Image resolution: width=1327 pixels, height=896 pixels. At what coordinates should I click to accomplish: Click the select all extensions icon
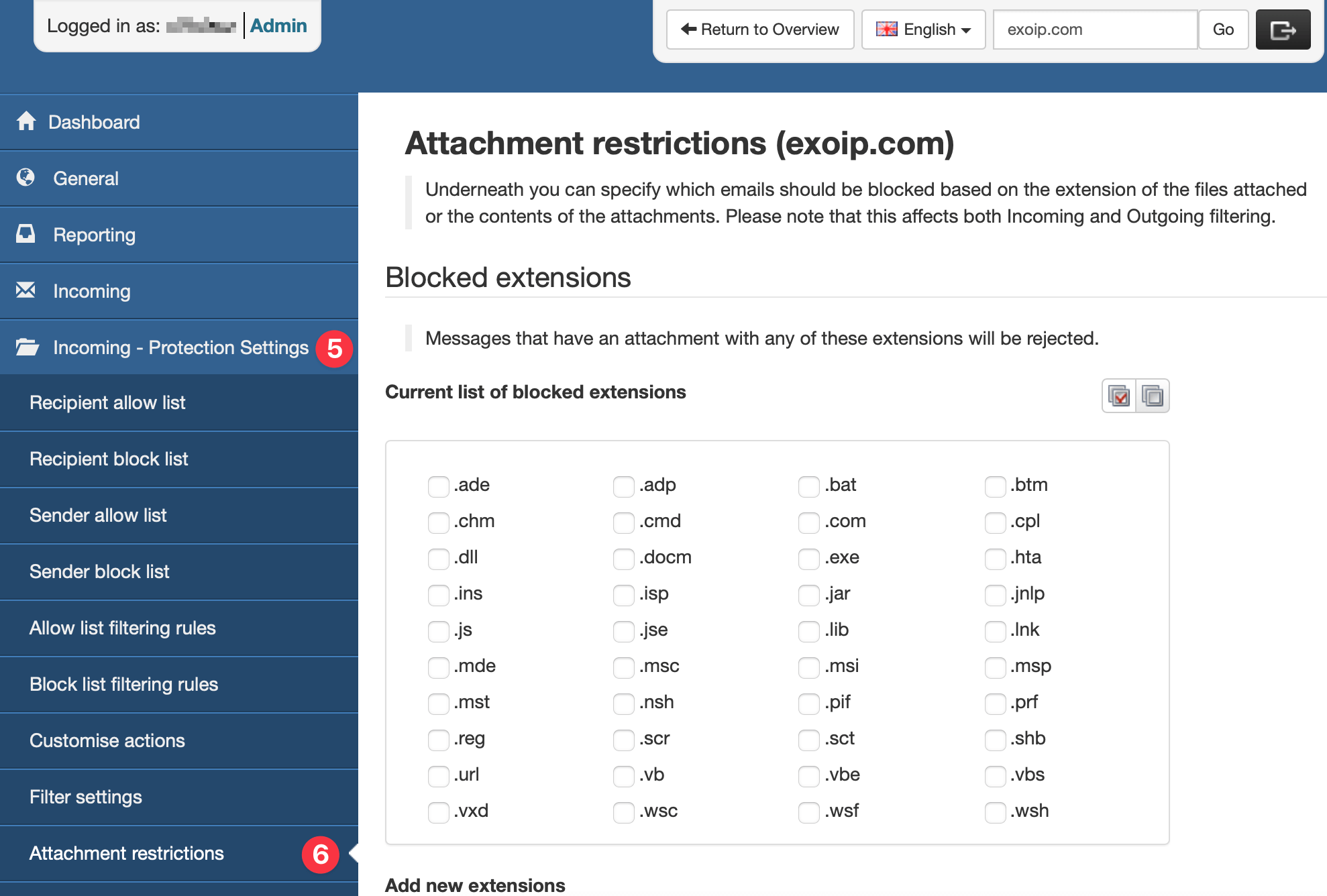1118,396
